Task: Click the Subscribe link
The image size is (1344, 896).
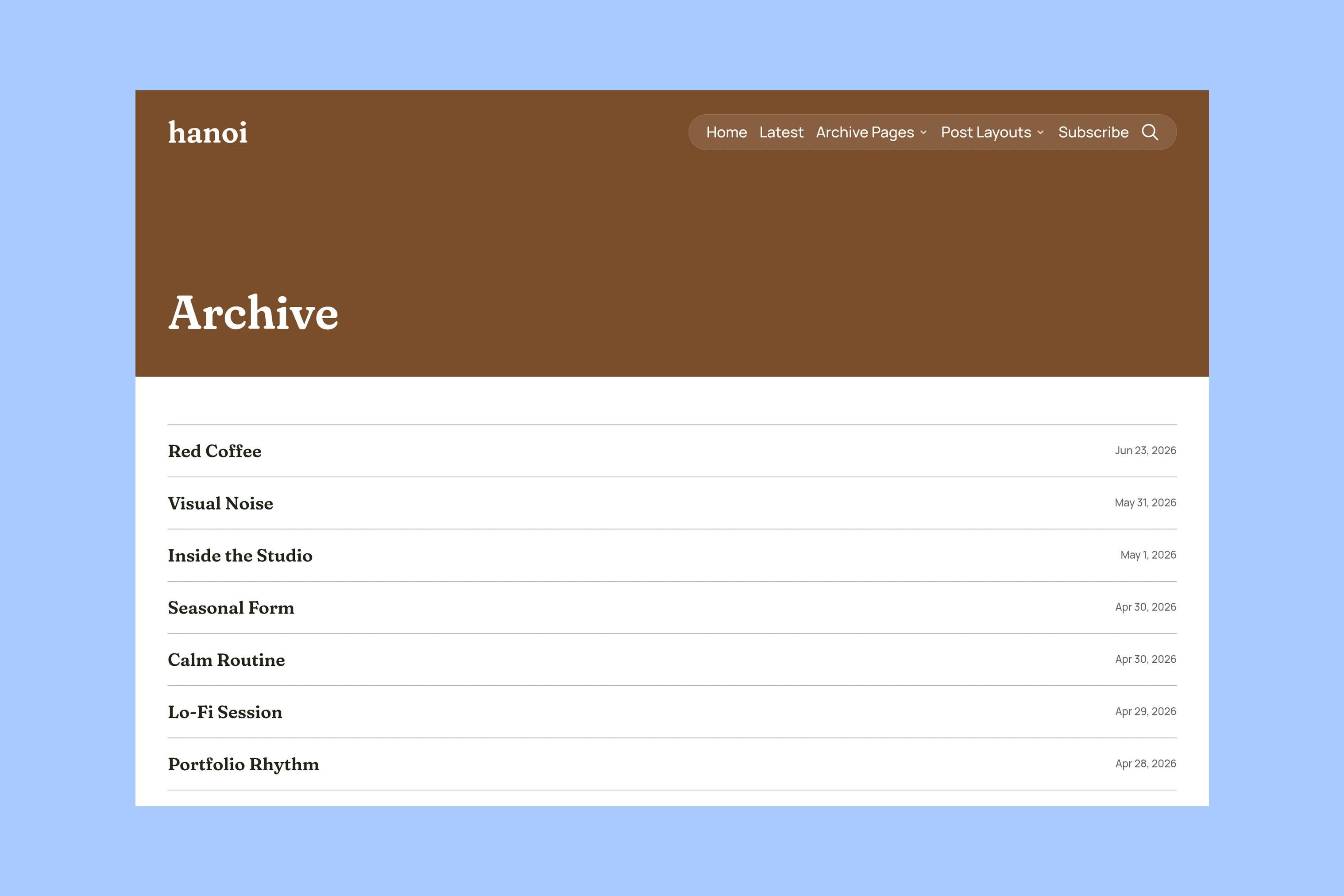Action: (x=1093, y=132)
